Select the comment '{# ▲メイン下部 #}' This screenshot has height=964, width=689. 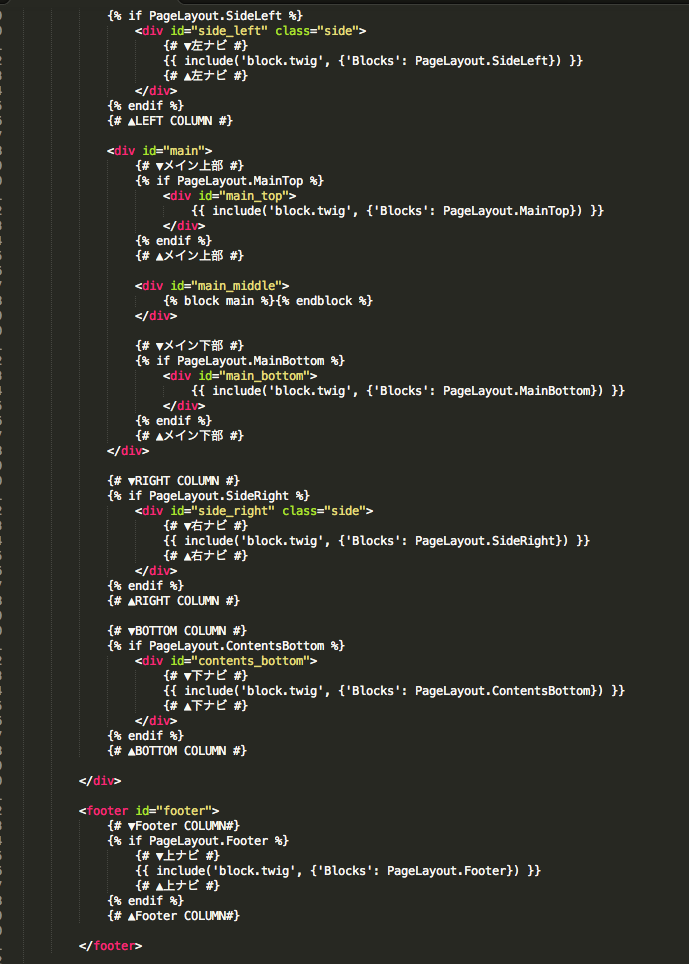coord(189,436)
